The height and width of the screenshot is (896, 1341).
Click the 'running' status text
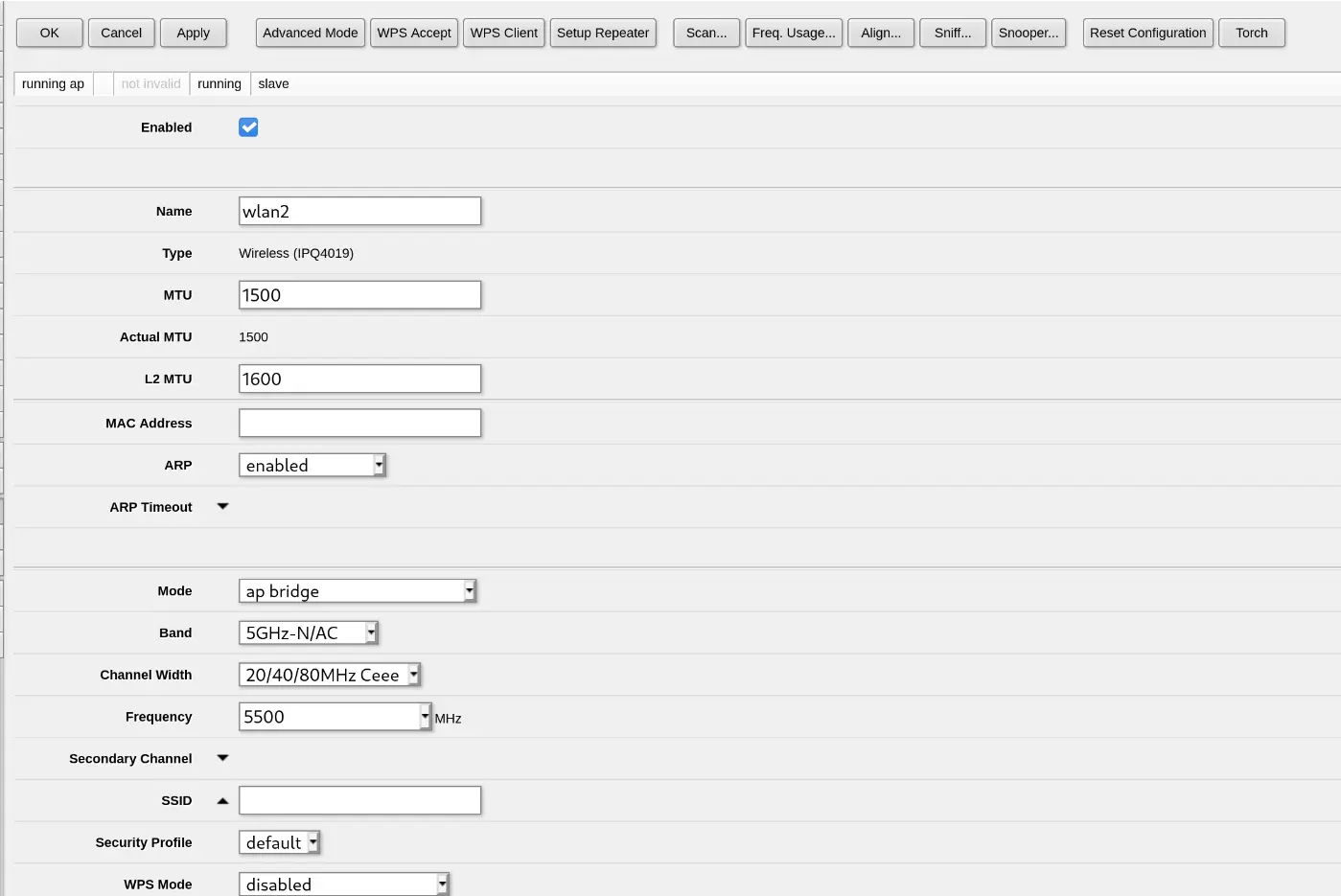(x=220, y=83)
